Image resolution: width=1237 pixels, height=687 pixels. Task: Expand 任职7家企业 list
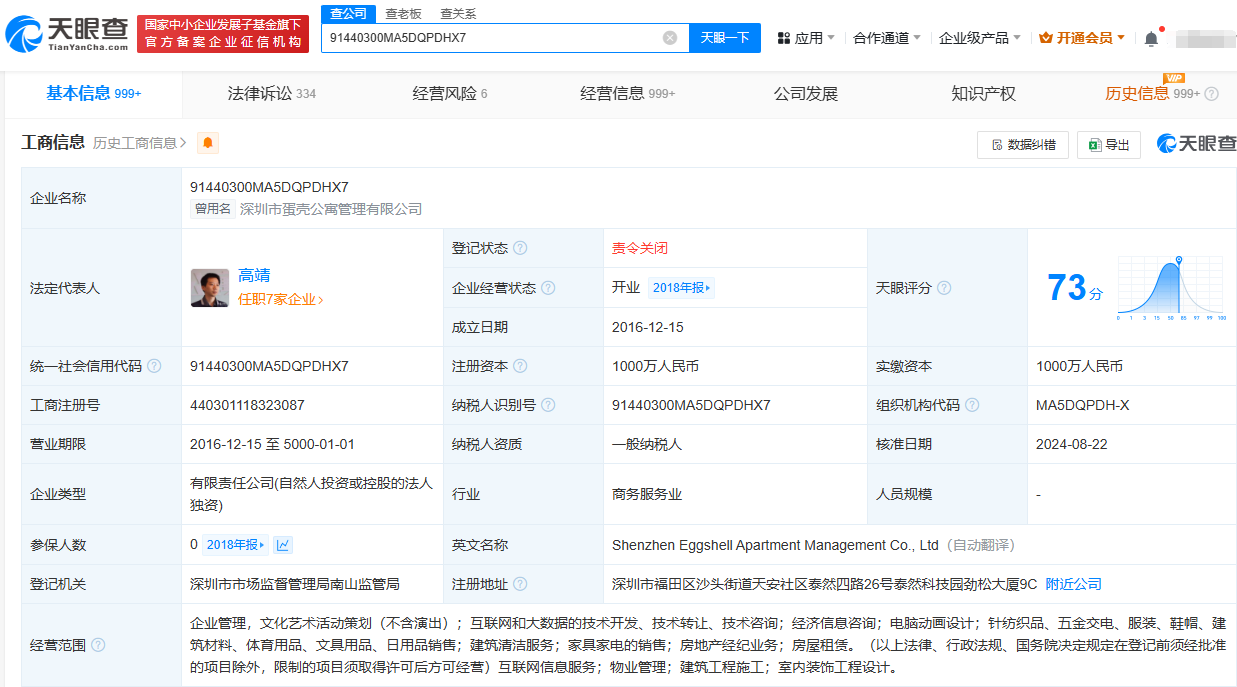(x=281, y=299)
